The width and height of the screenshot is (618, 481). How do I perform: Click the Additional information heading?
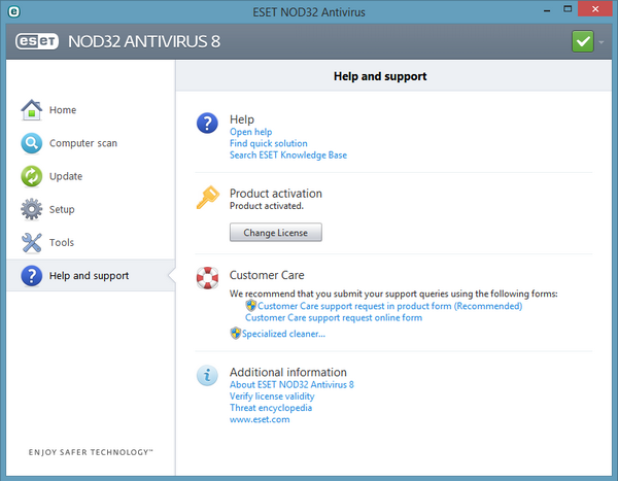coord(288,372)
